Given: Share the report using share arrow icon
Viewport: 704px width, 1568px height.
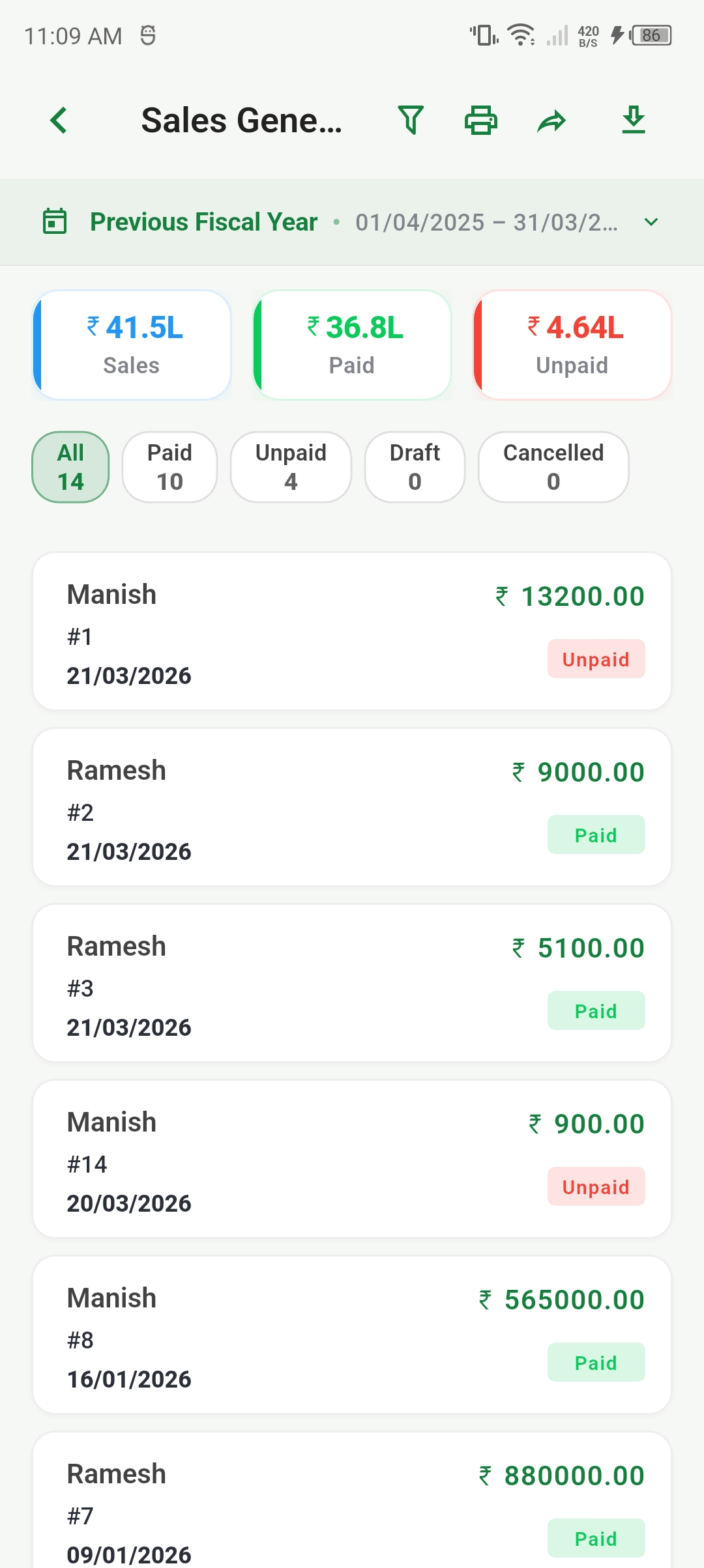Looking at the screenshot, I should click(551, 121).
